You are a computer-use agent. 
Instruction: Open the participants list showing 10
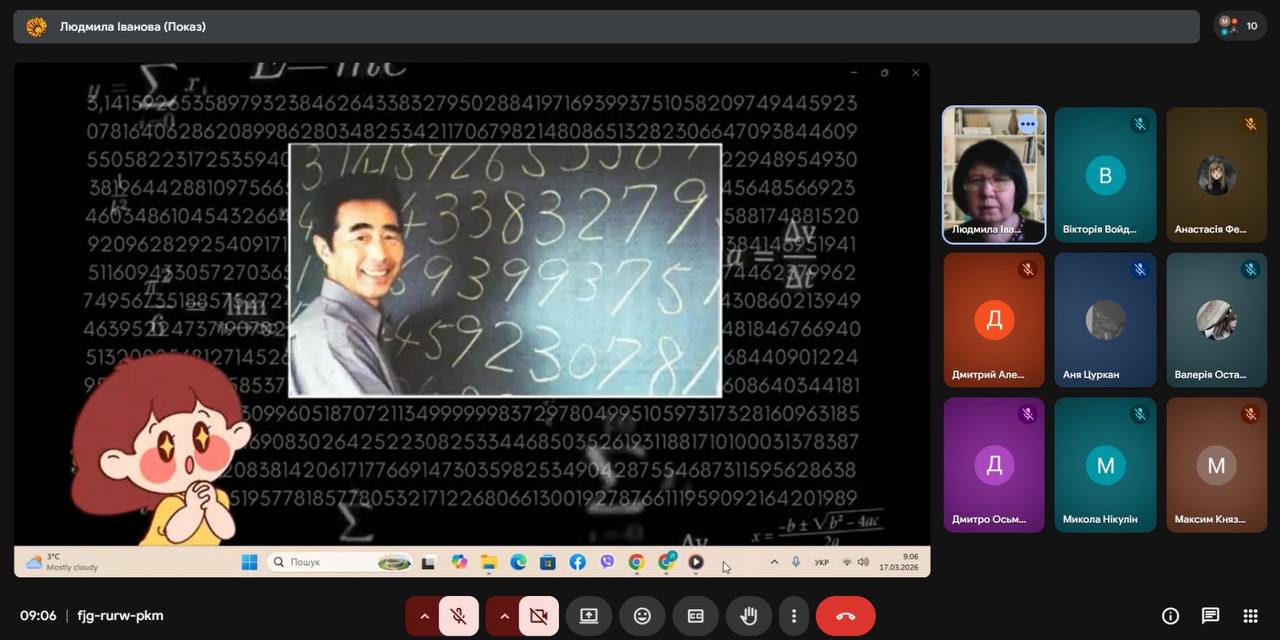point(1240,26)
